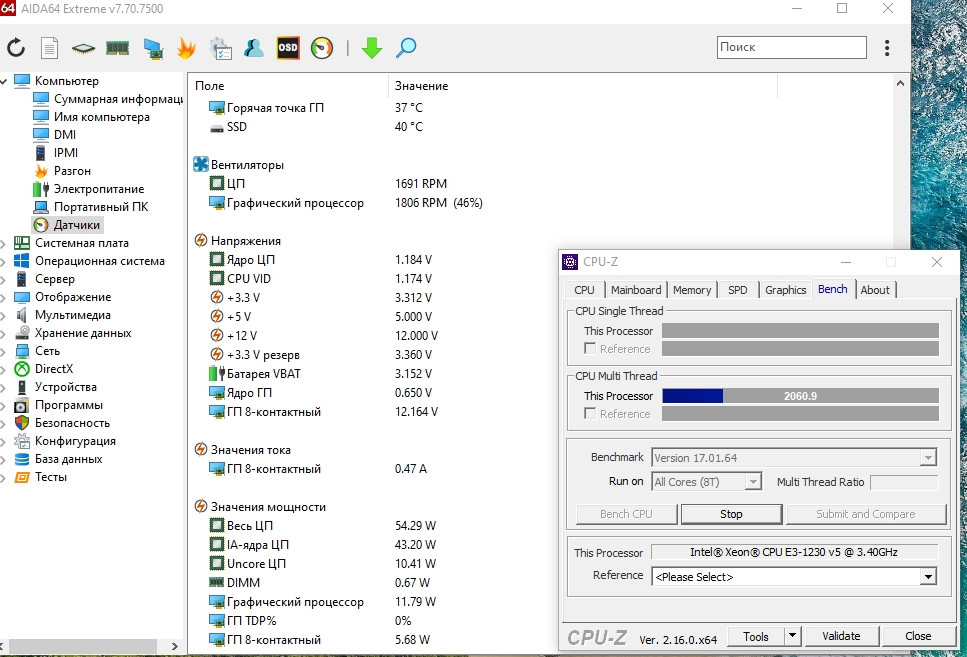Click the memory module toolbar icon
Image resolution: width=967 pixels, height=657 pixels.
pyautogui.click(x=117, y=48)
